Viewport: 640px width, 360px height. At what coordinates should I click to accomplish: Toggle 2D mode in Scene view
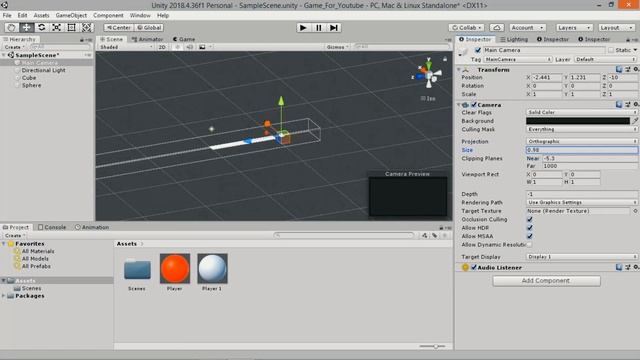(x=162, y=47)
